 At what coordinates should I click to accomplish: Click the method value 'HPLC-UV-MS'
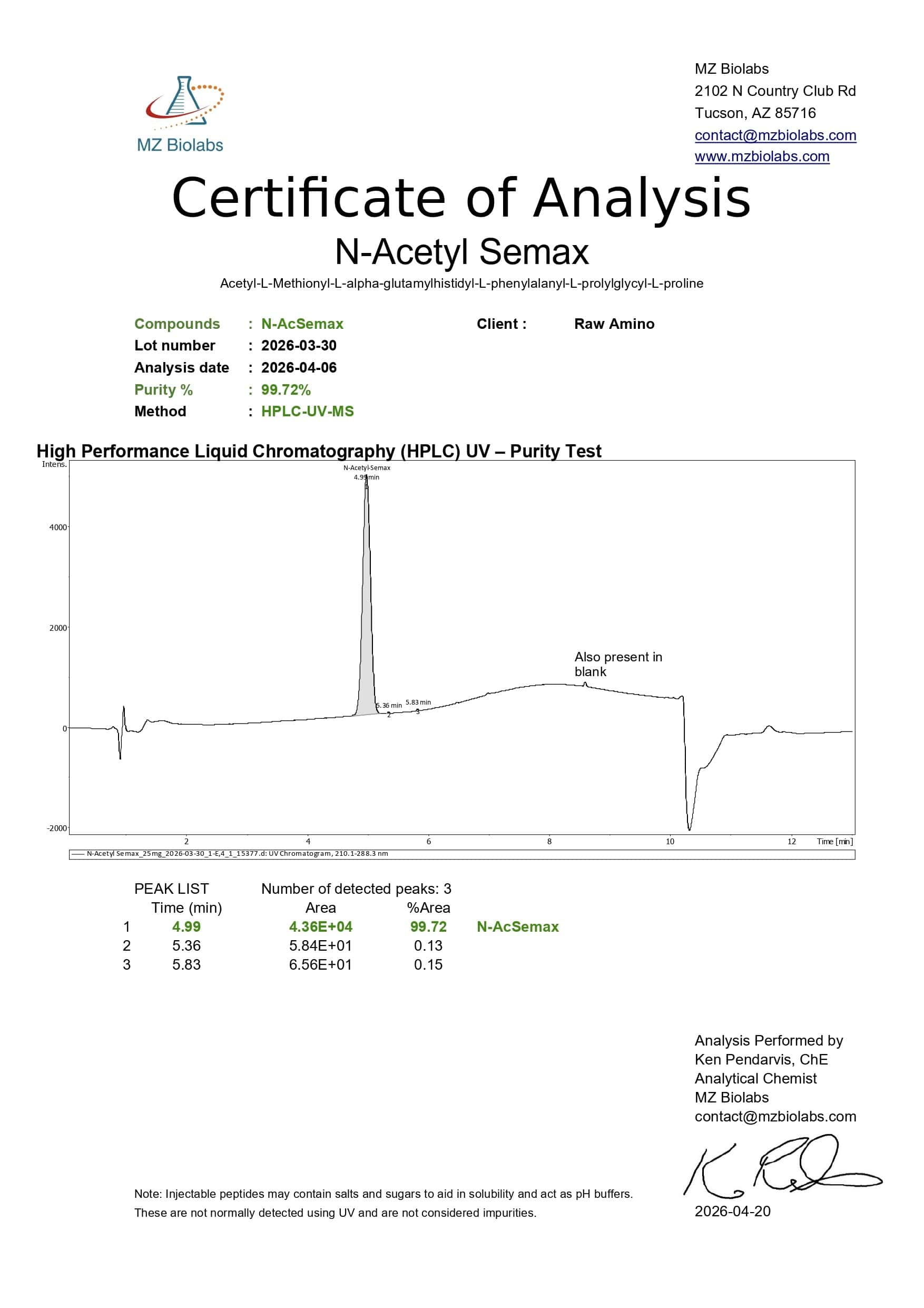click(308, 411)
